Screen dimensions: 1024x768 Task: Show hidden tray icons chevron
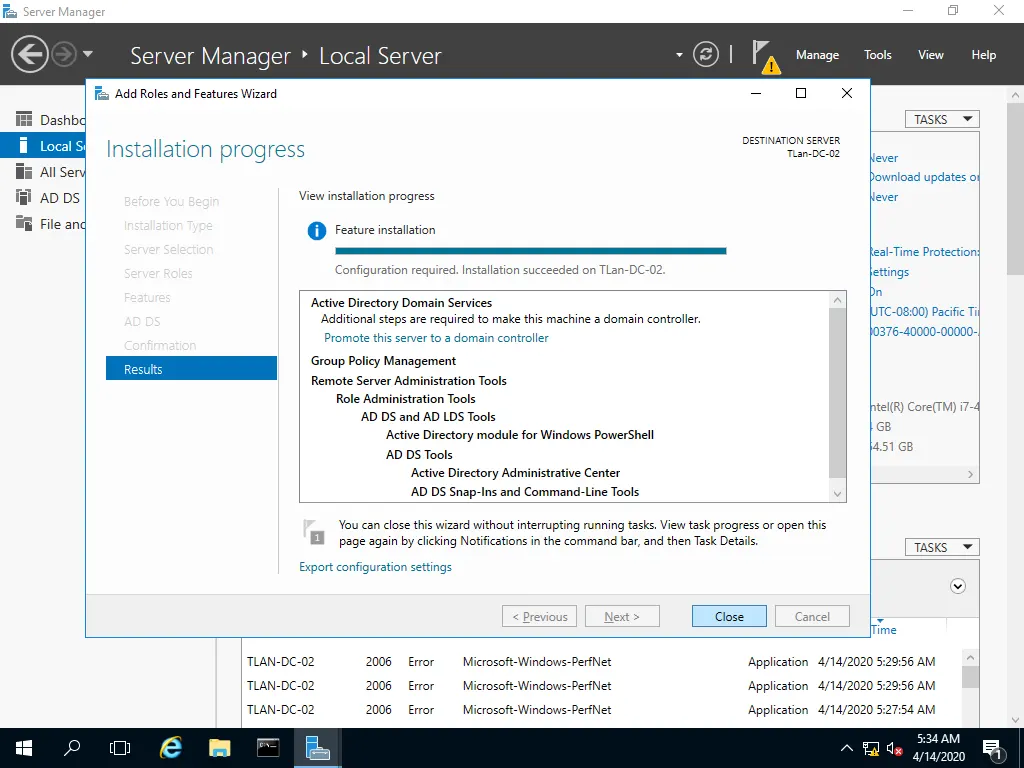pyautogui.click(x=846, y=748)
